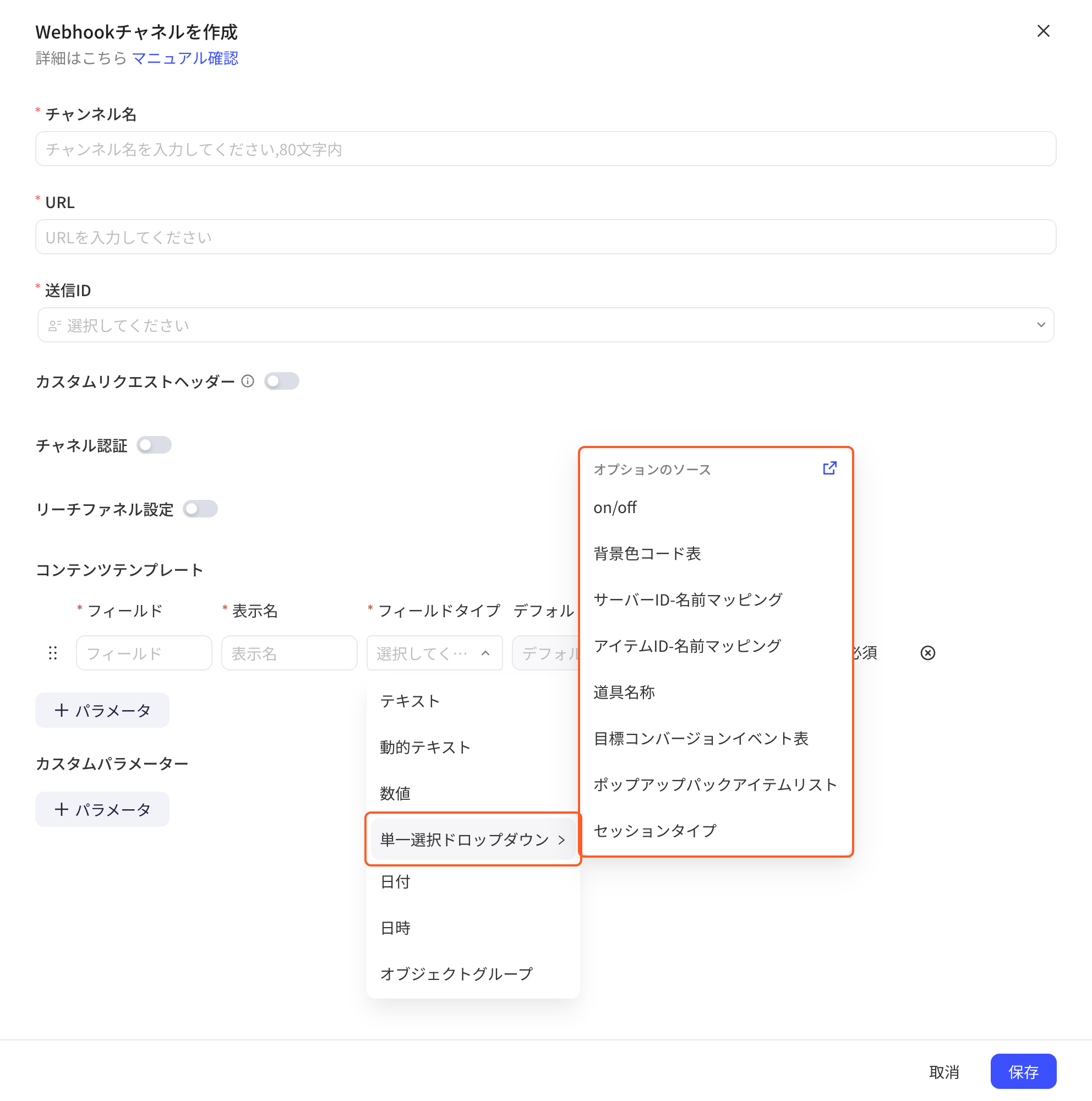Select 目標コンバージョンイベント表 option
The height and width of the screenshot is (1101, 1092).
(x=716, y=739)
